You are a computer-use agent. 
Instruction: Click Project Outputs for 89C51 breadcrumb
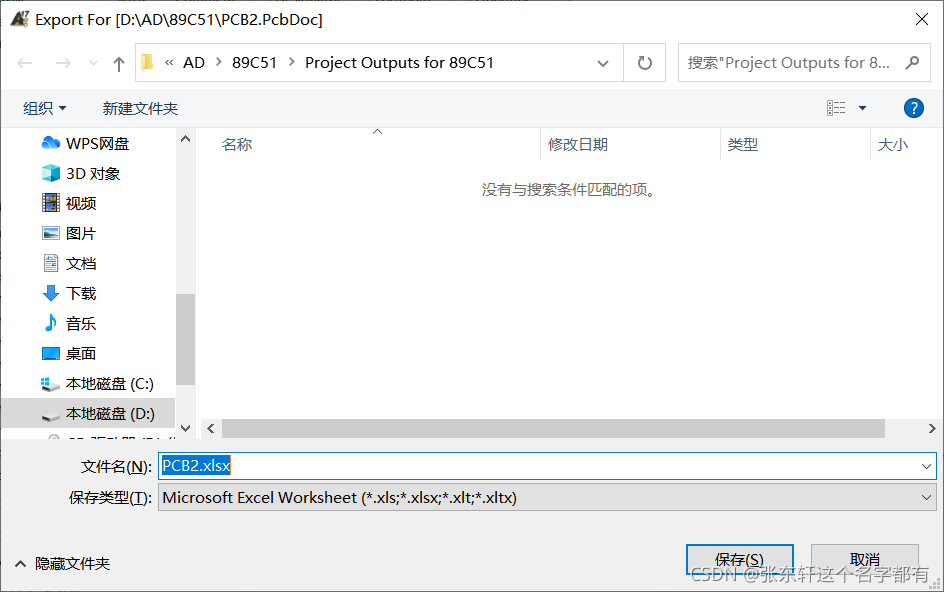399,63
